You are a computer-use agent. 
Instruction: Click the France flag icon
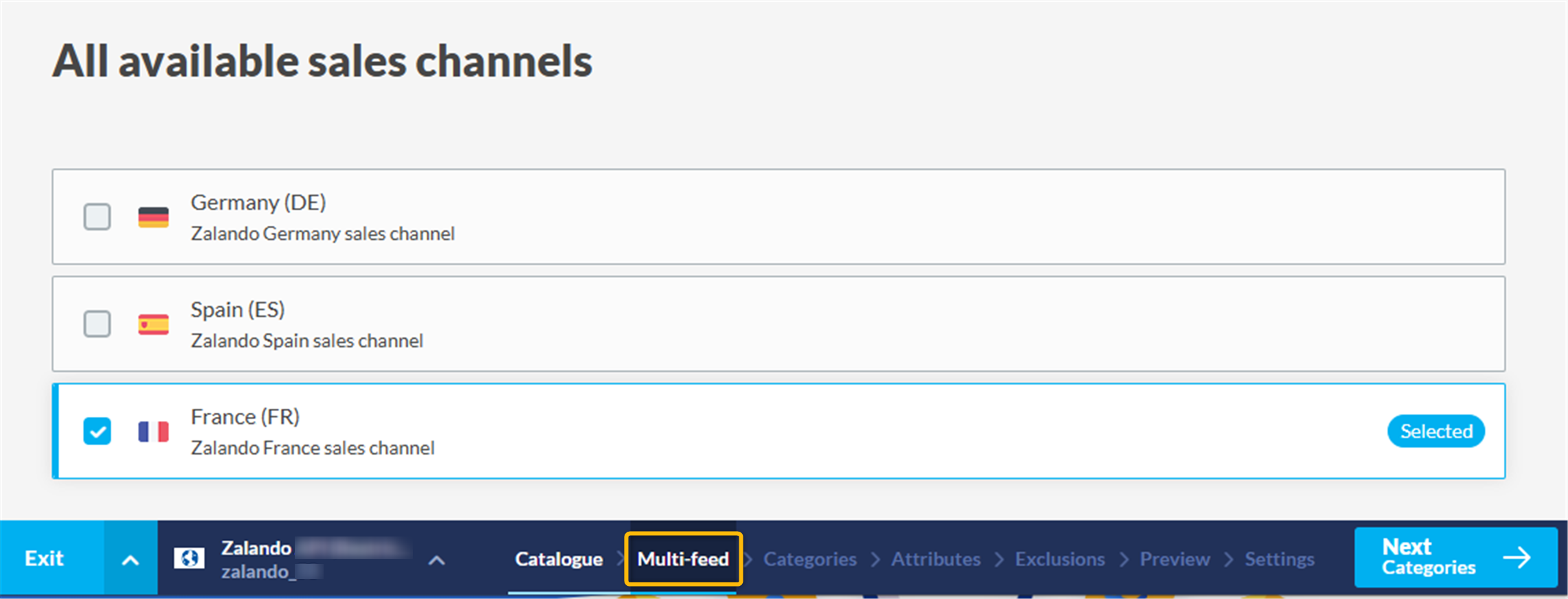pos(153,431)
